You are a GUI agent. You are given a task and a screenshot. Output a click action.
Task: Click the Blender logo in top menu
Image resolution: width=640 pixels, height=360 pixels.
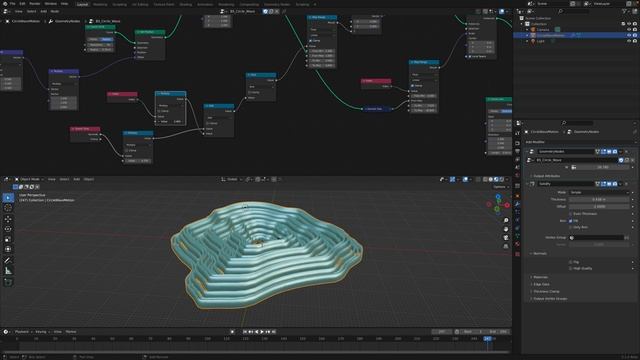point(4,4)
